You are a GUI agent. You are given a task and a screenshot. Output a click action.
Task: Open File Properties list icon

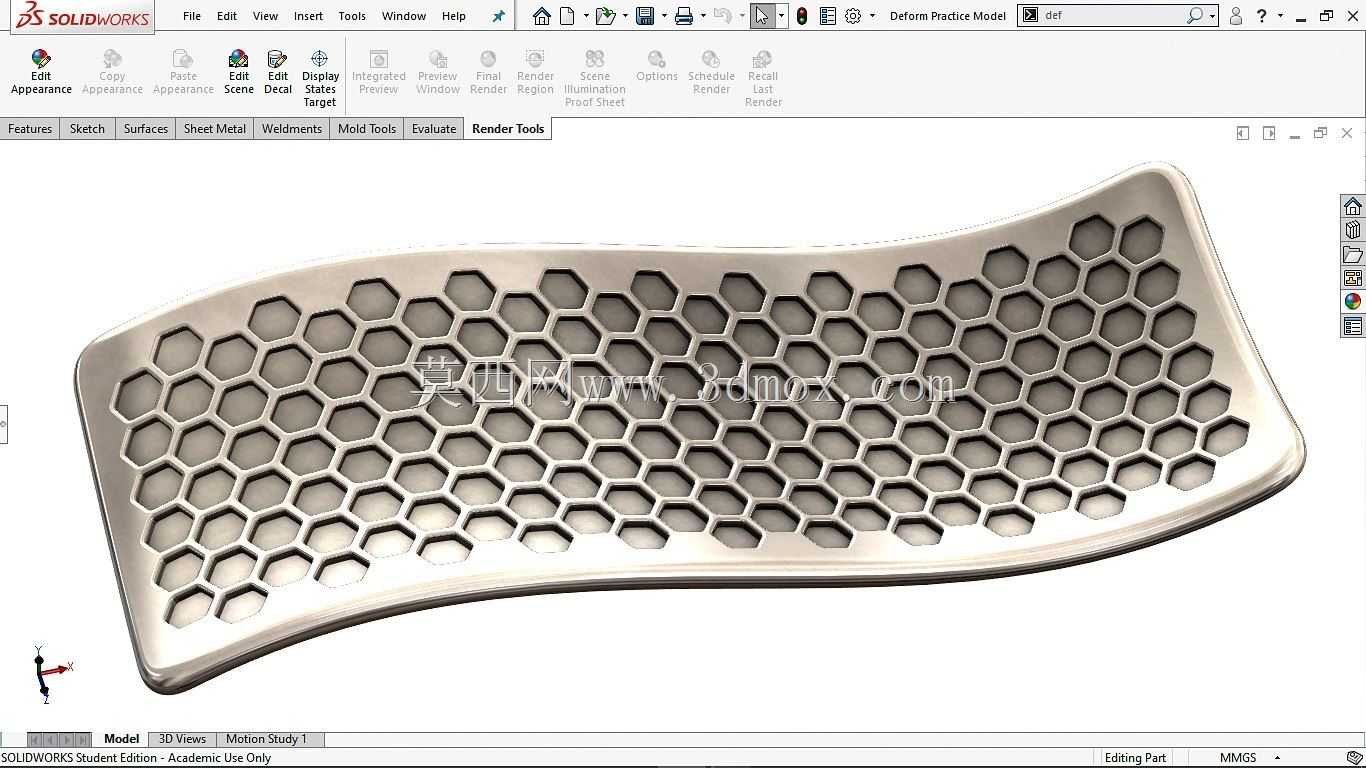pos(828,16)
